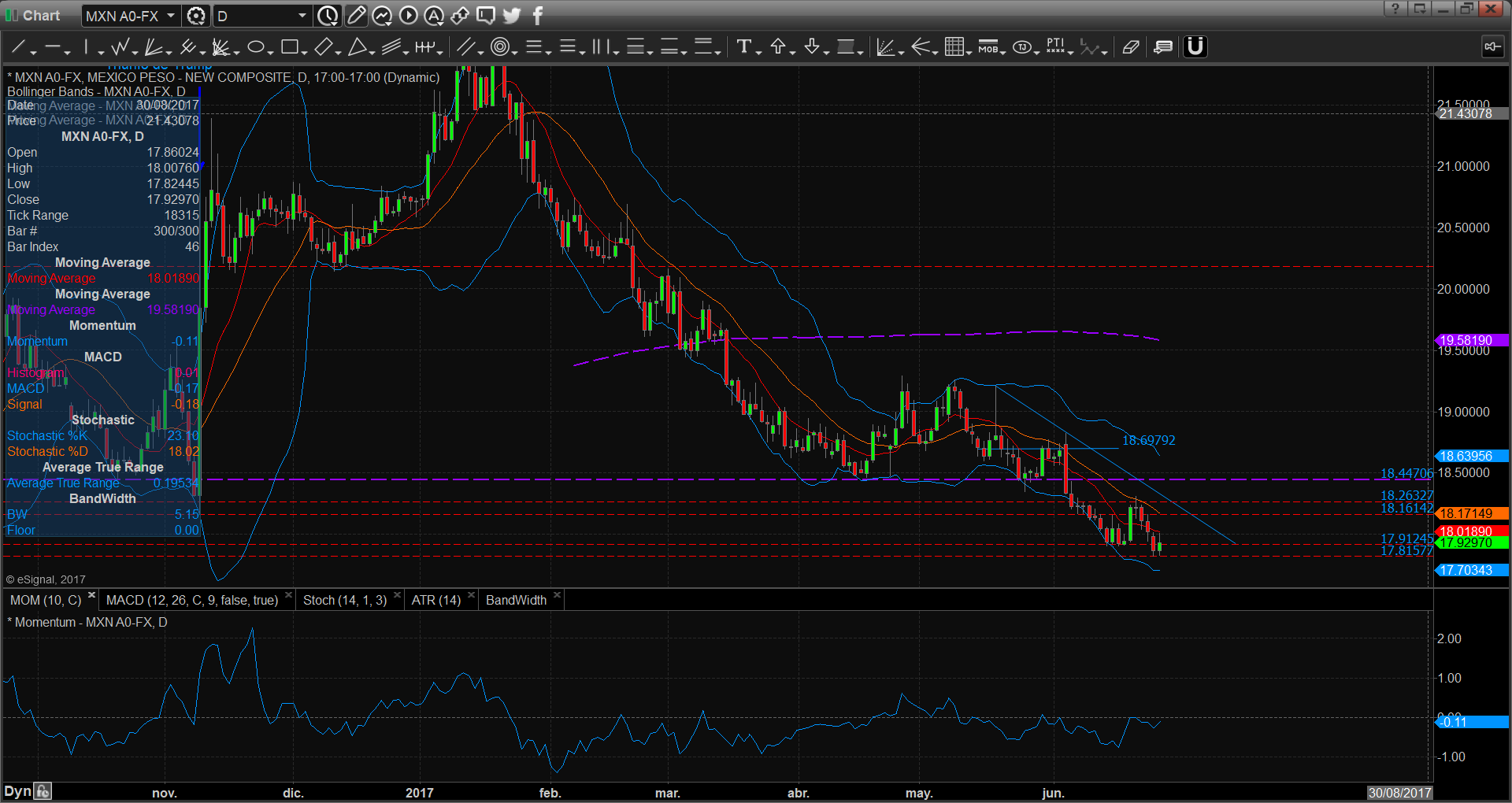The image size is (1512, 803).
Task: Close the MOM (10, C) tab
Action: (x=91, y=595)
